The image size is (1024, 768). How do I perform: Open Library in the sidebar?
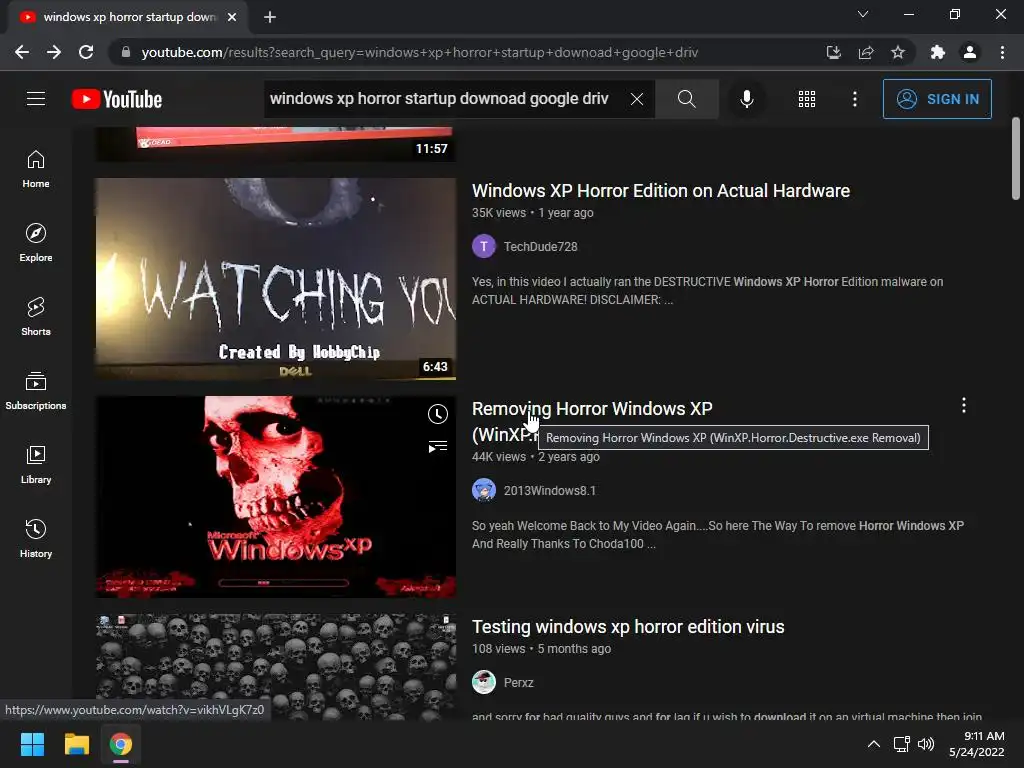[x=36, y=465]
